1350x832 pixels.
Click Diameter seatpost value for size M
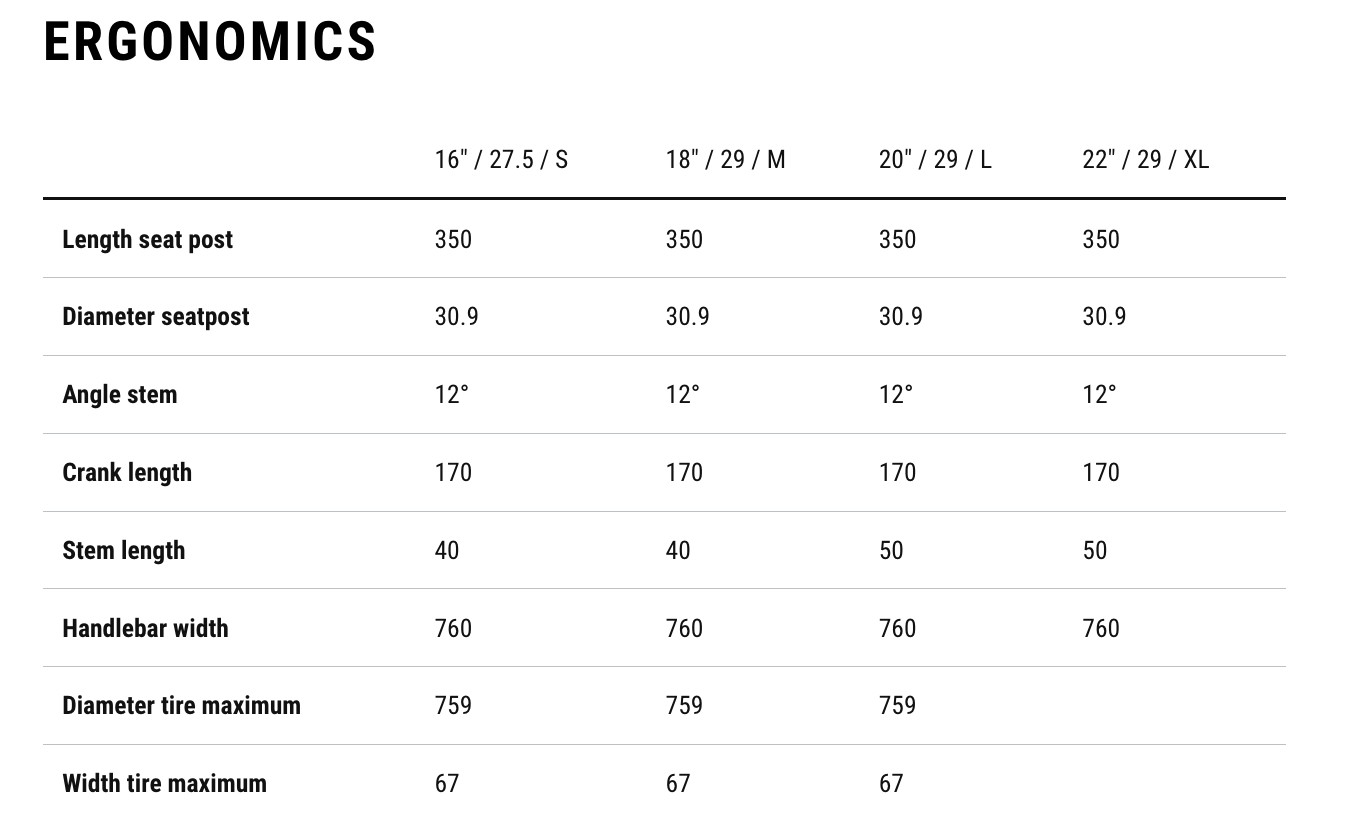tap(687, 317)
